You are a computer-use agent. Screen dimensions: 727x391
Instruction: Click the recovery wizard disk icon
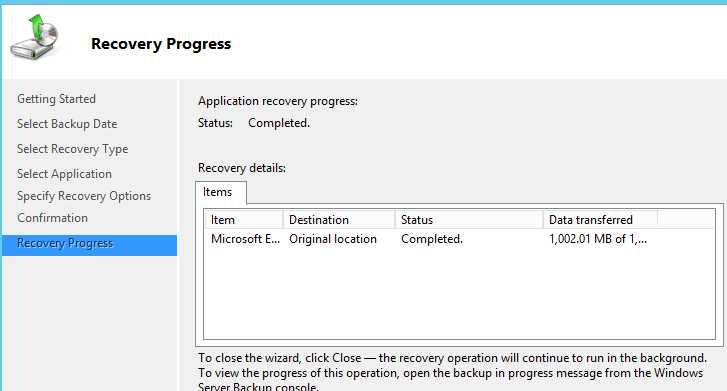(x=35, y=38)
